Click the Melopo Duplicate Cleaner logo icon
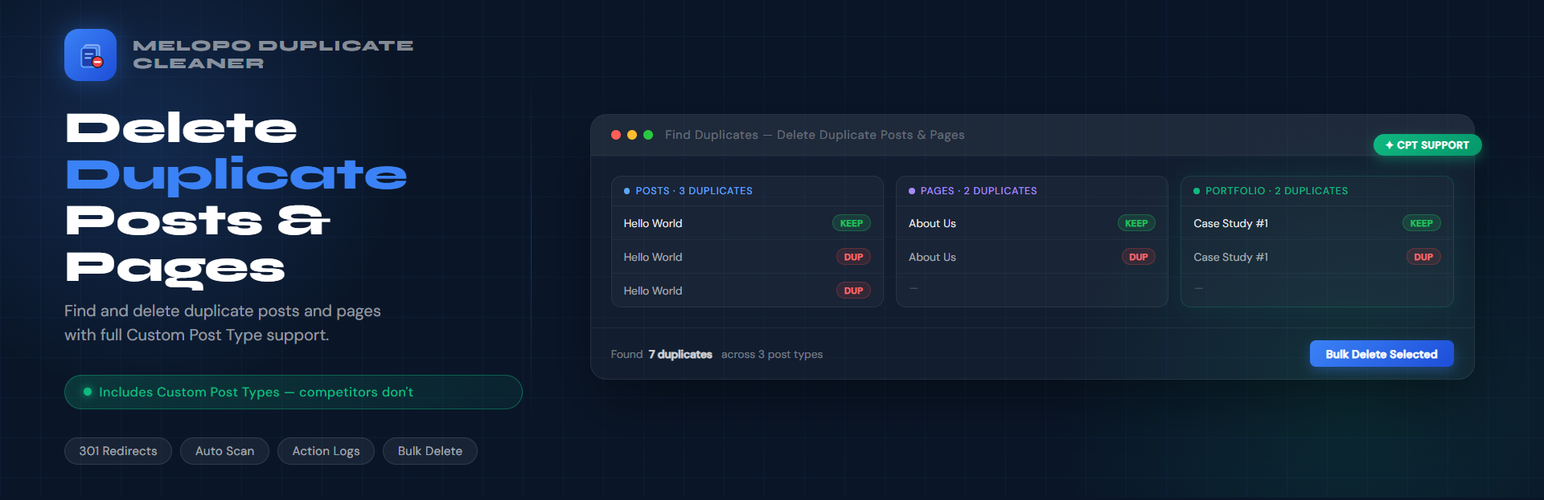The width and height of the screenshot is (1544, 500). [90, 54]
